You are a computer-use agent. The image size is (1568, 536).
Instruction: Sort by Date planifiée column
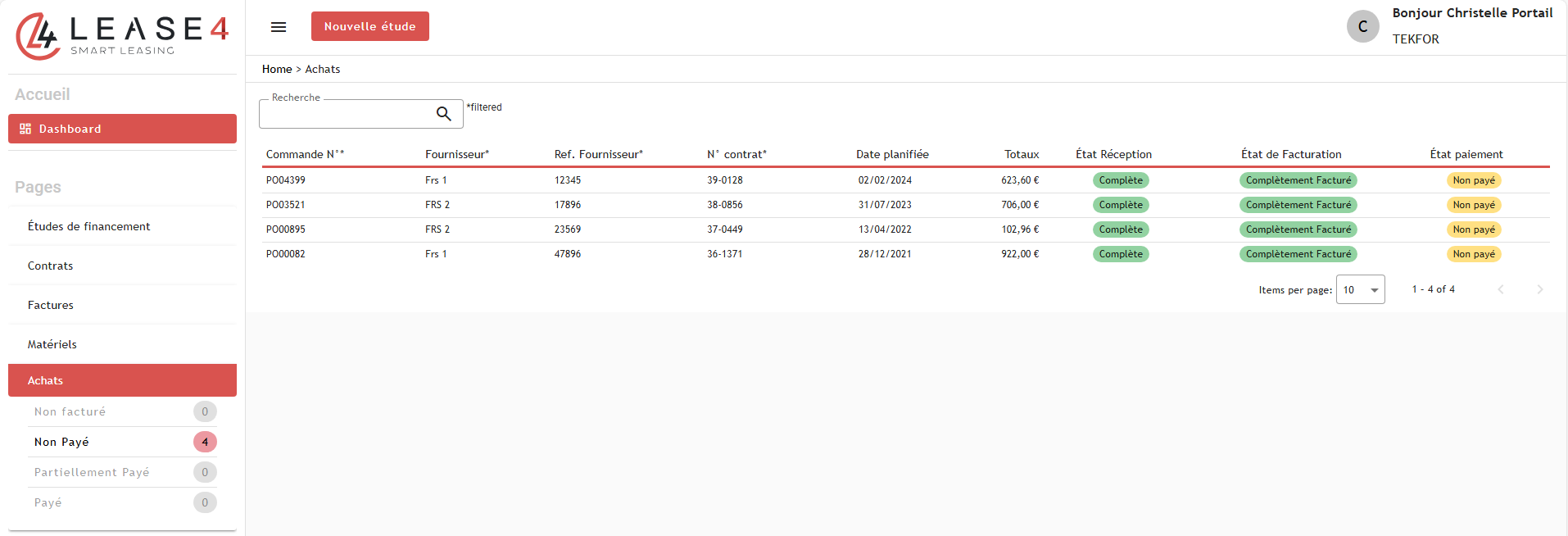click(x=892, y=154)
